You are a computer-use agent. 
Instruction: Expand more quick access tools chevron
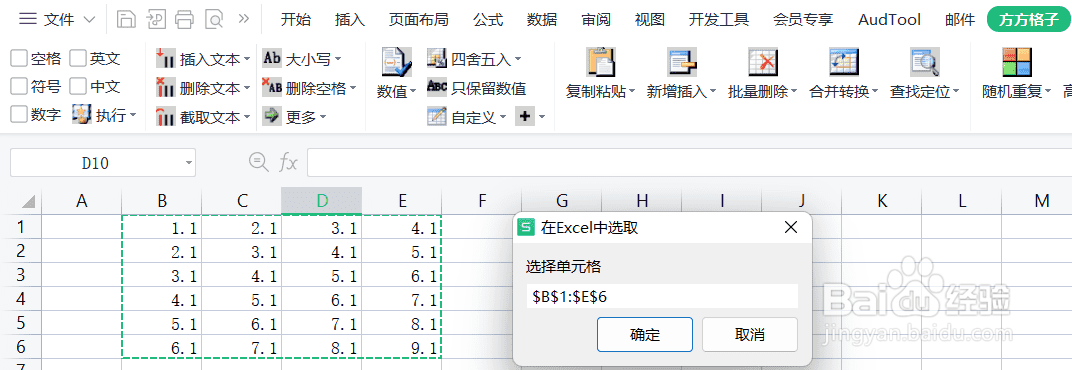(243, 19)
